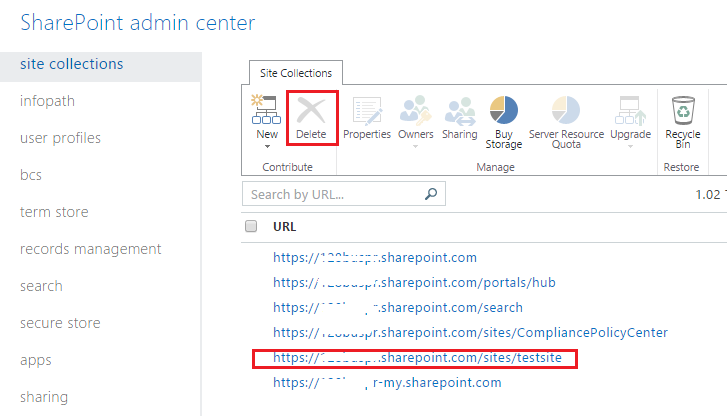This screenshot has height=416, width=727.
Task: Open search in left navigation
Action: point(41,286)
